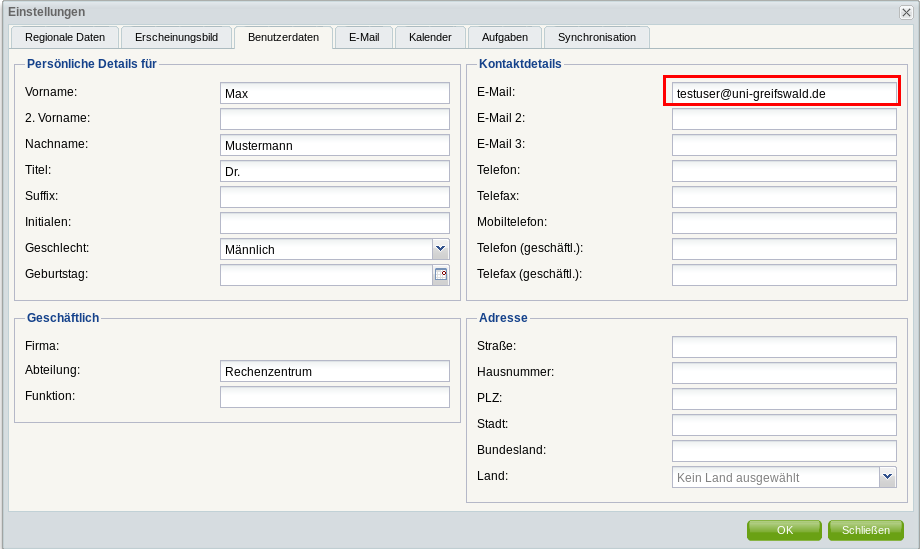This screenshot has width=920, height=549.
Task: Click the primary E-Mail address field
Action: pyautogui.click(x=784, y=93)
